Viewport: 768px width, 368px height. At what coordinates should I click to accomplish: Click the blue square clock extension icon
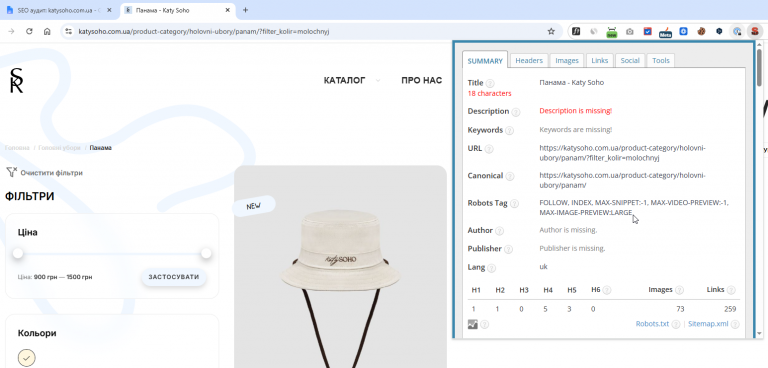point(683,31)
